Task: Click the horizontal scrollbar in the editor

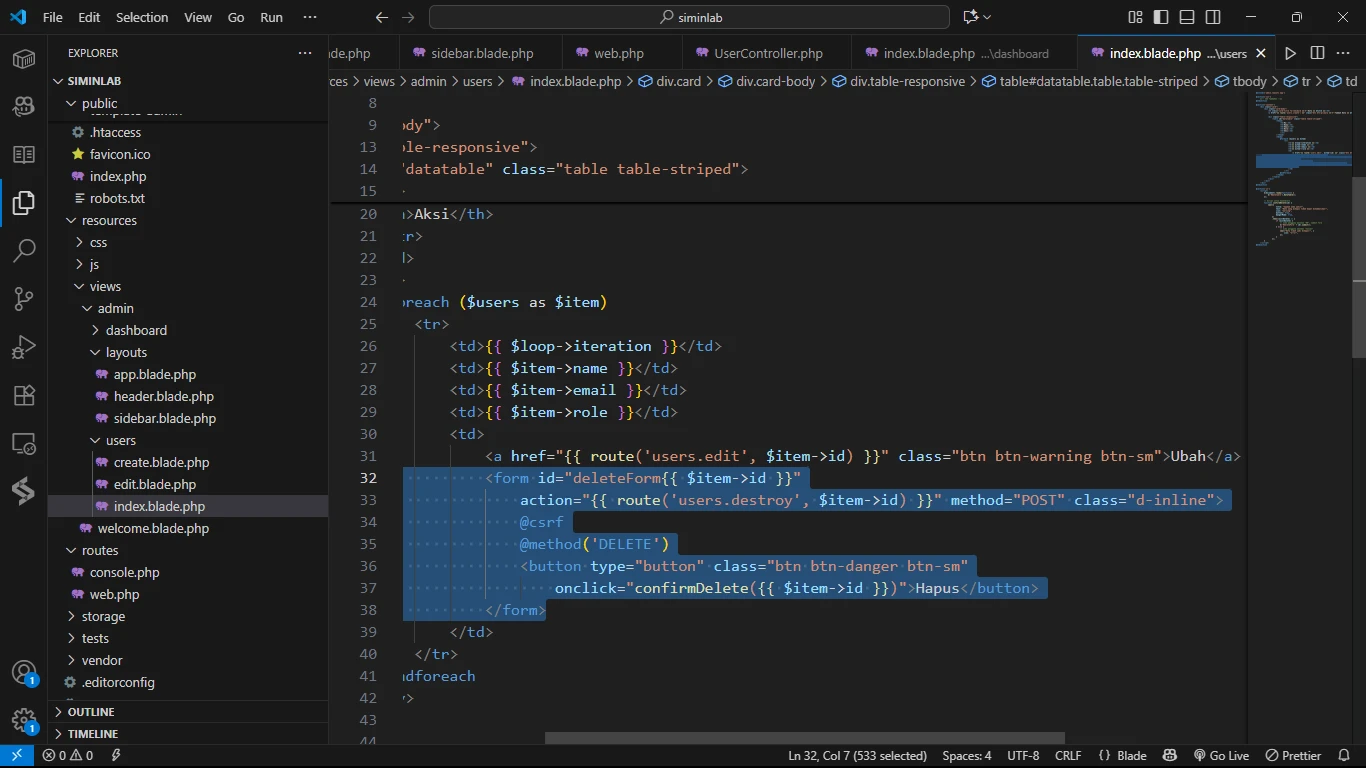Action: (804, 738)
